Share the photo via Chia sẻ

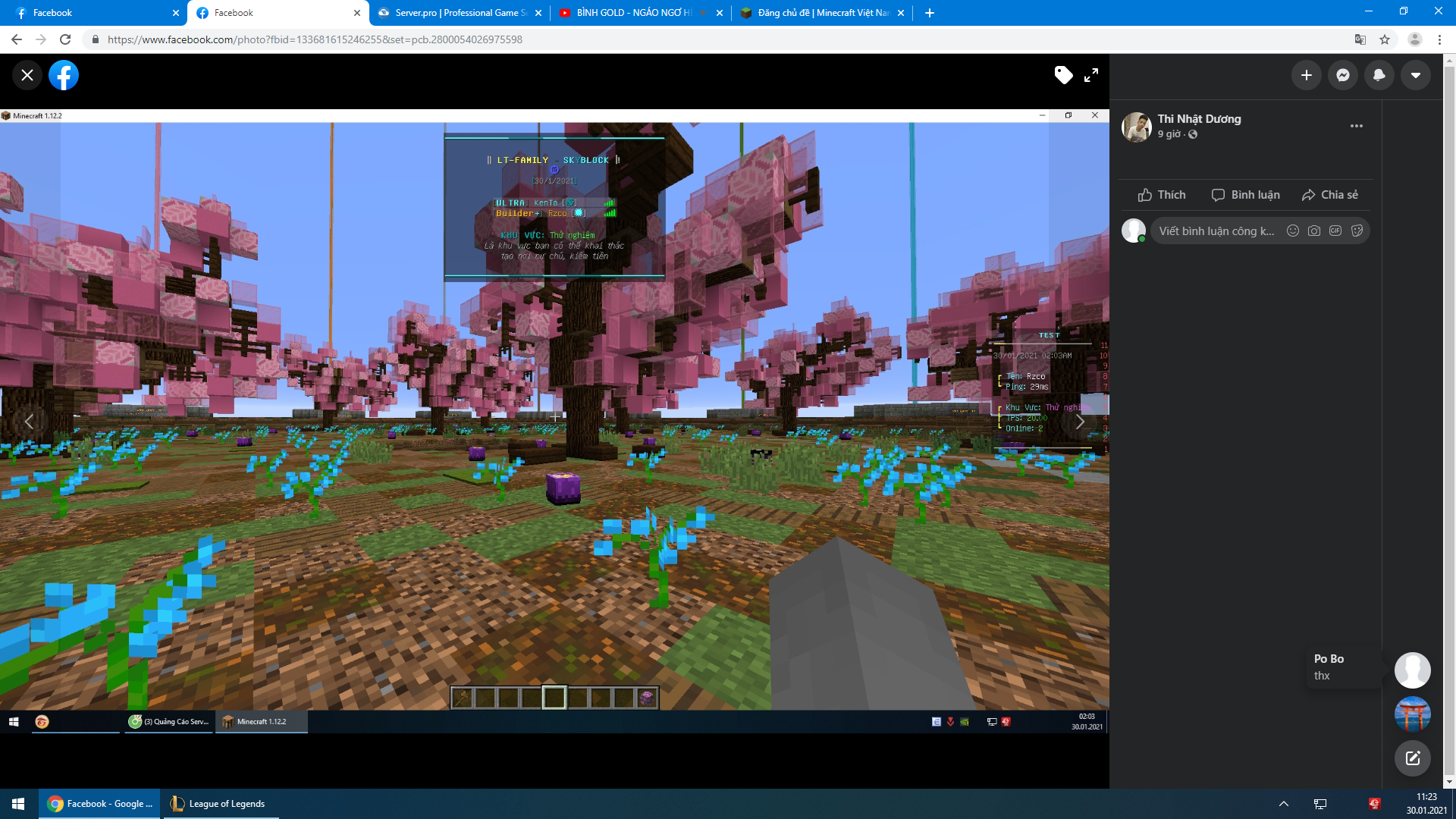point(1329,195)
